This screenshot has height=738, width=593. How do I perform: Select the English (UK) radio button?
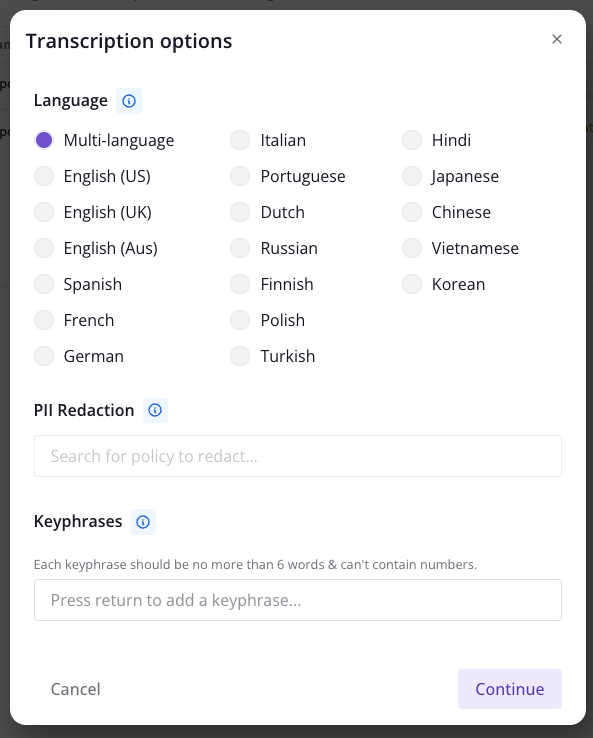(44, 212)
